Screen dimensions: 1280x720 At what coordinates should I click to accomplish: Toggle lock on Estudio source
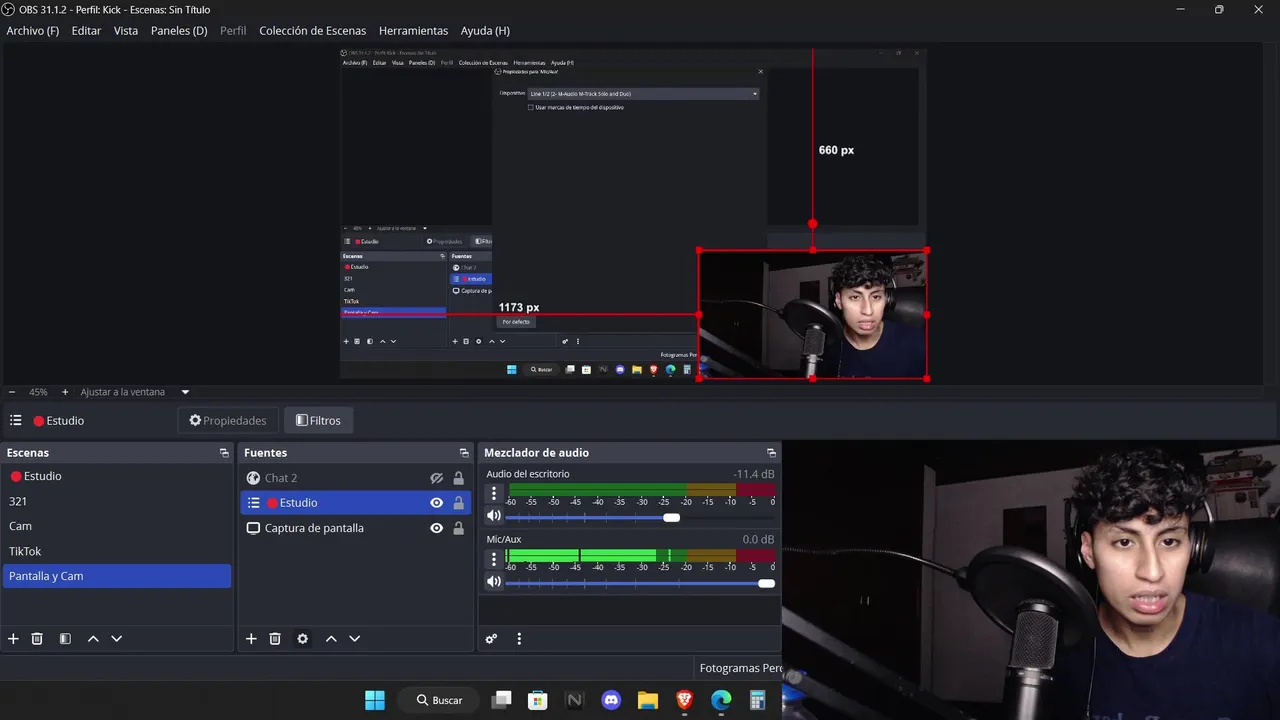(x=459, y=503)
